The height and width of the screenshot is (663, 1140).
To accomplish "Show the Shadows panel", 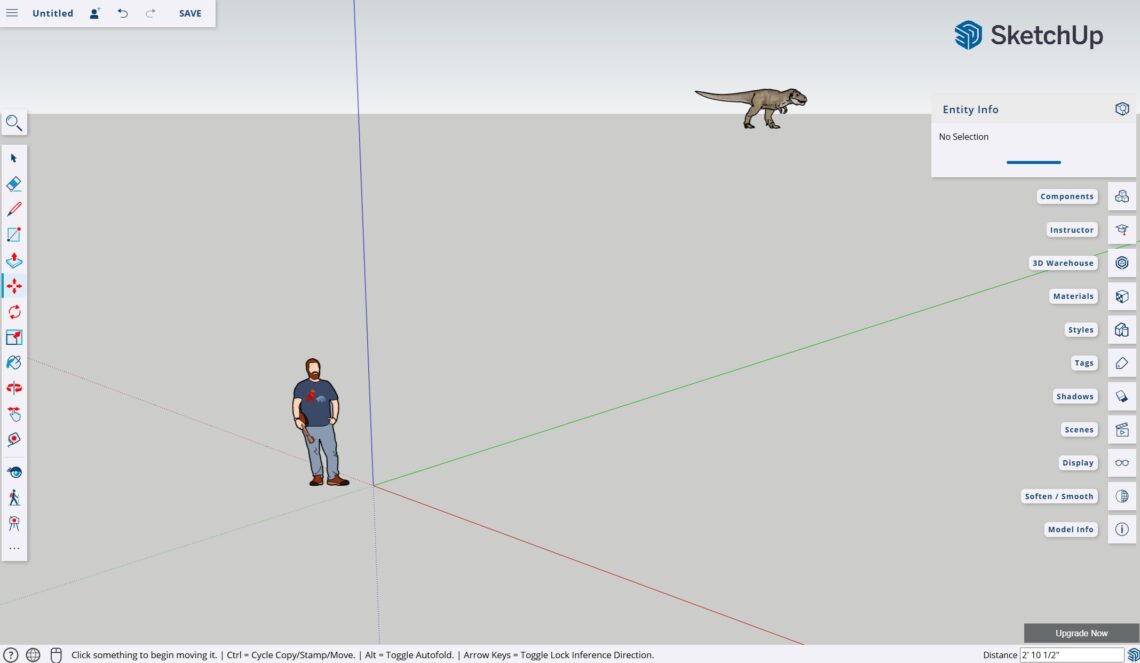I will (1121, 396).
